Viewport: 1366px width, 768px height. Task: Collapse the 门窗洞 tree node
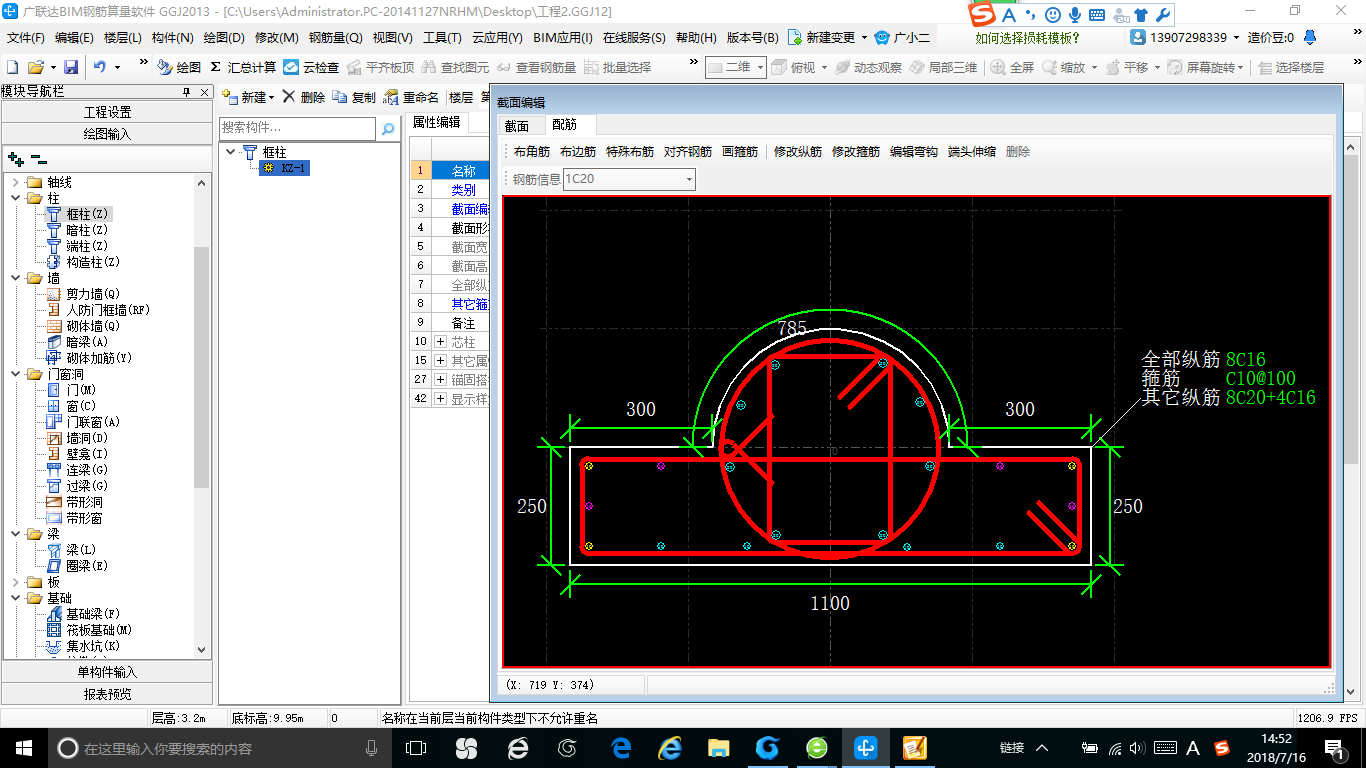[x=15, y=374]
